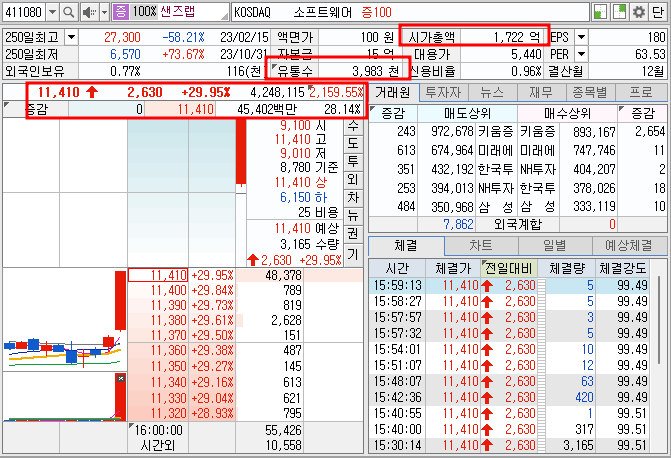This screenshot has height=458, width=671.
Task: Click the second green layout icon beside gear
Action: click(620, 12)
